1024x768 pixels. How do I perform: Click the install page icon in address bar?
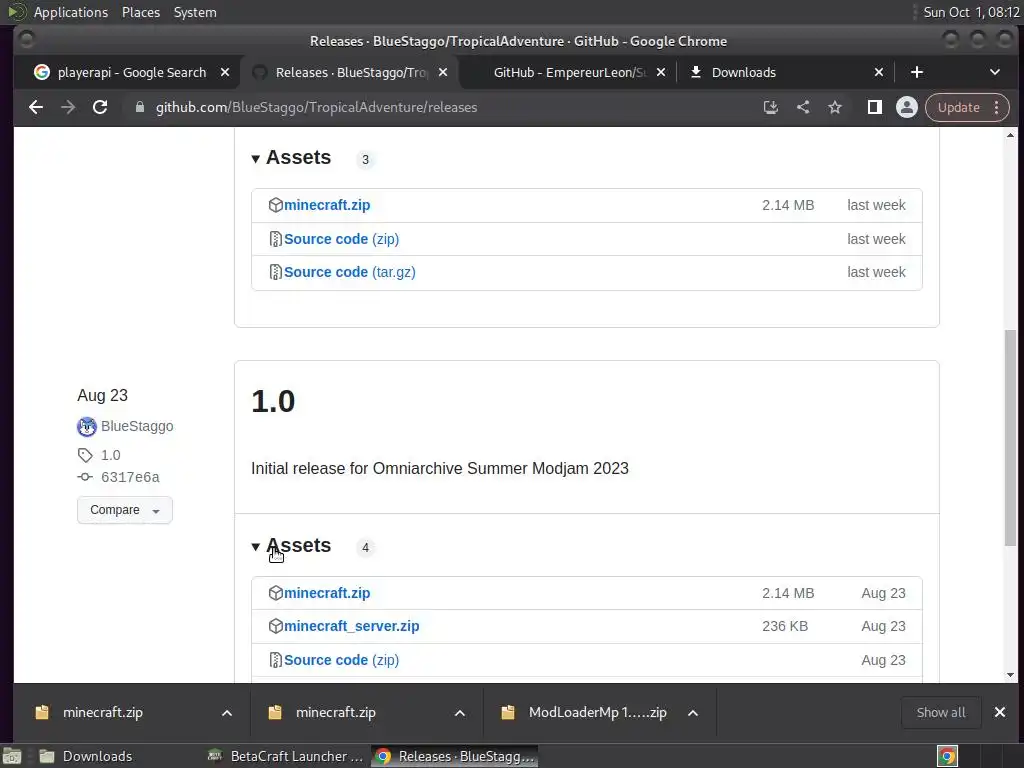coord(771,107)
